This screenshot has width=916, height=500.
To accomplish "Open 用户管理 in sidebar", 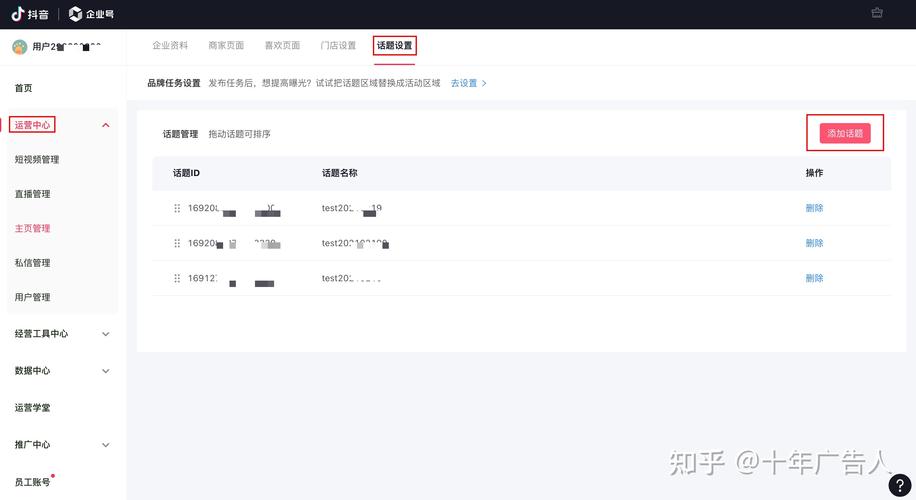I will click(32, 297).
